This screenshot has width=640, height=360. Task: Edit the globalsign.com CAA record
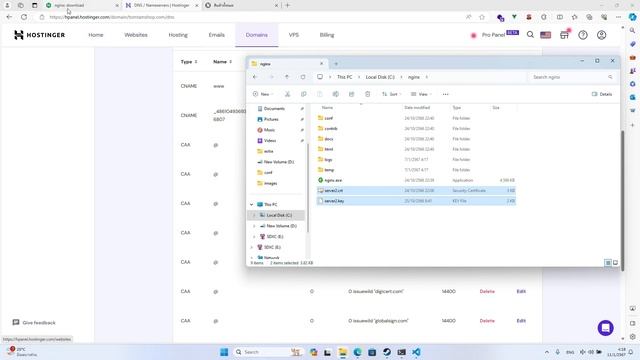click(x=521, y=321)
